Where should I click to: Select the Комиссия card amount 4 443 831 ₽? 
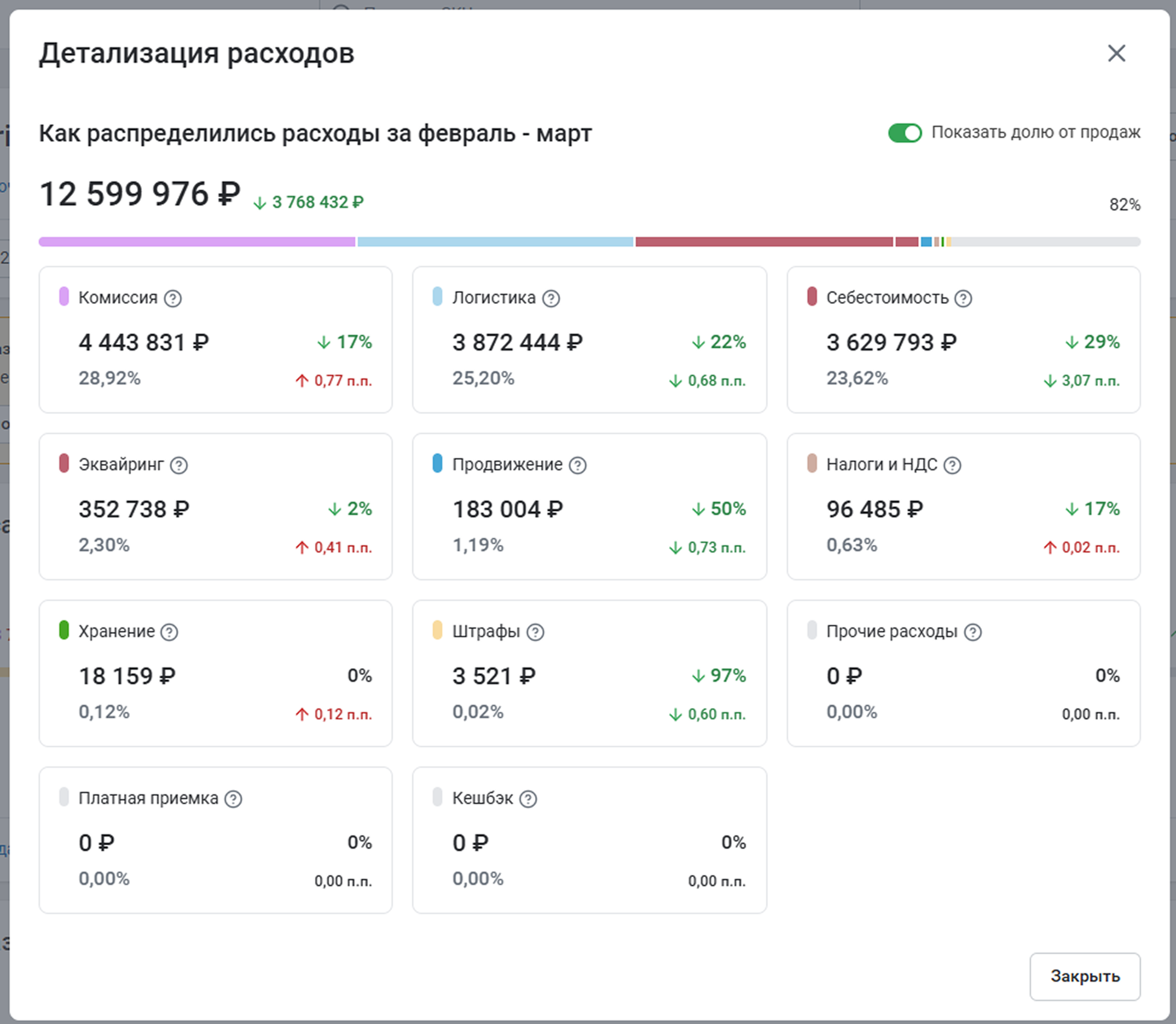coord(144,343)
